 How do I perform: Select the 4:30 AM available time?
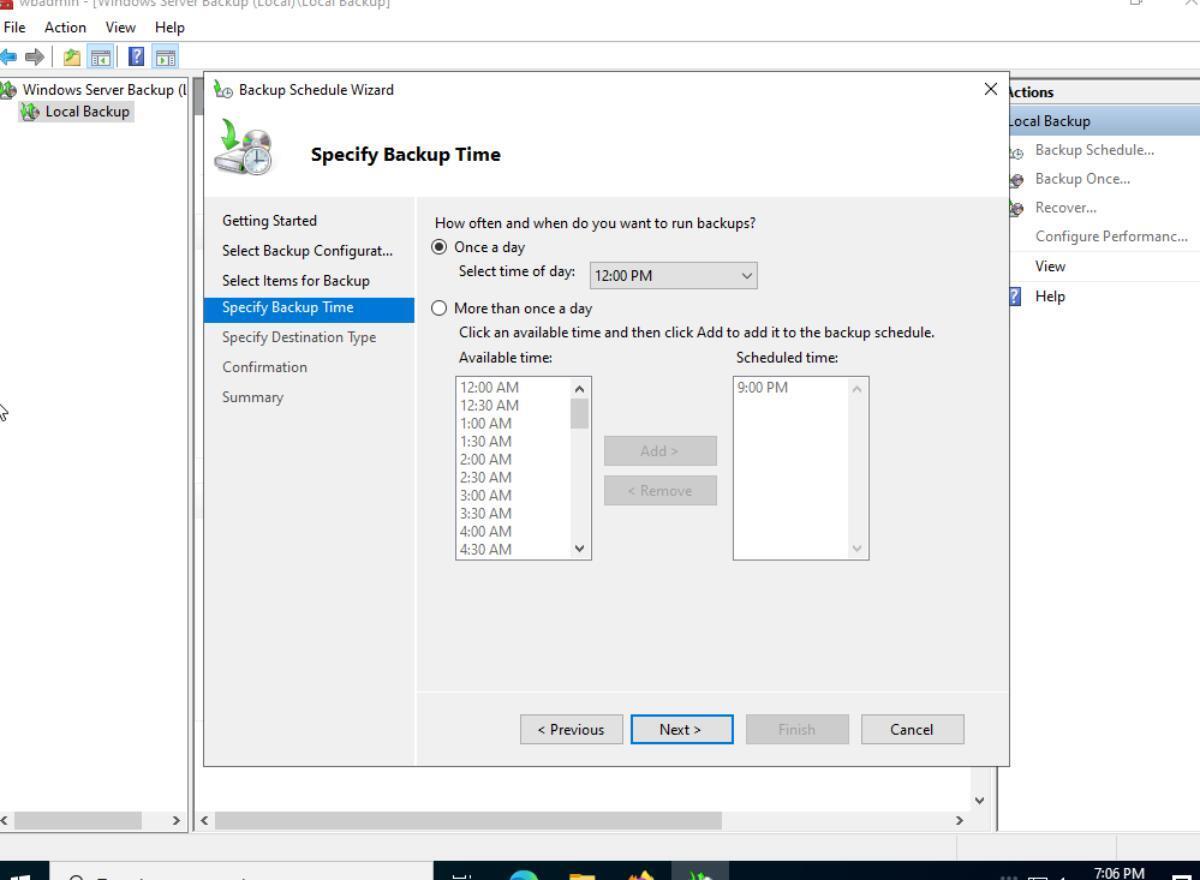486,549
